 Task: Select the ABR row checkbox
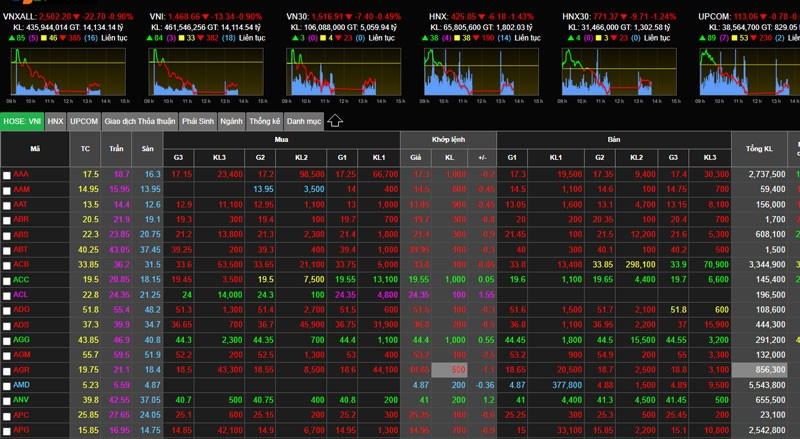7,221
